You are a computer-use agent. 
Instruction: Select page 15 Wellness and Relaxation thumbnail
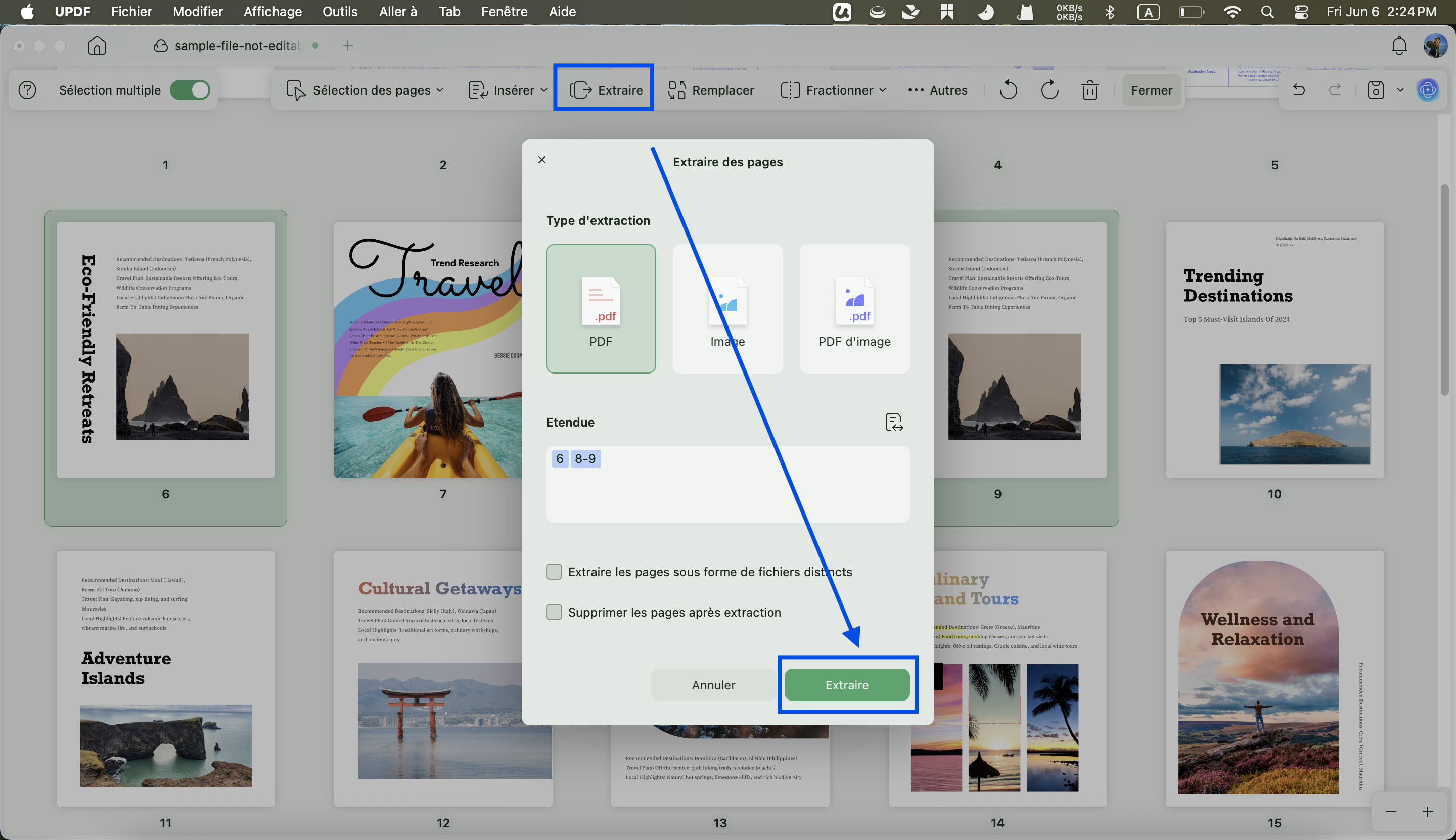(1274, 678)
